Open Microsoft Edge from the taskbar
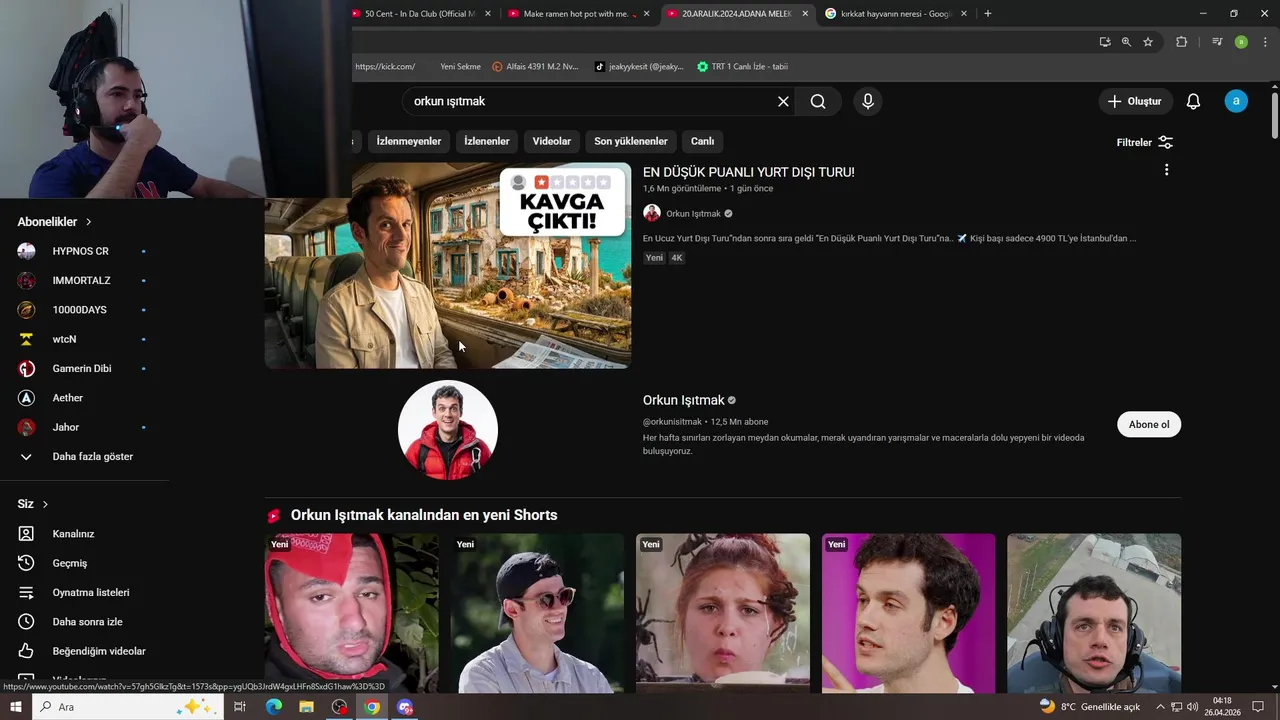Viewport: 1280px width, 720px height. point(273,707)
